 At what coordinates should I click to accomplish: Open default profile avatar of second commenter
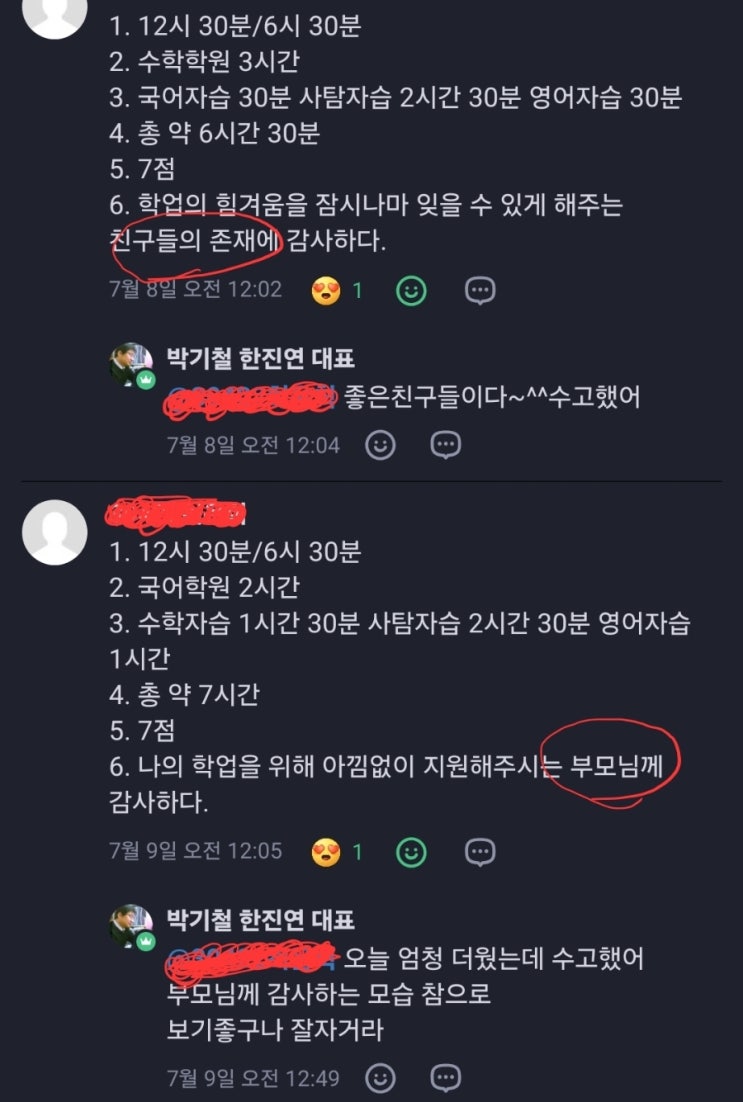55,532
